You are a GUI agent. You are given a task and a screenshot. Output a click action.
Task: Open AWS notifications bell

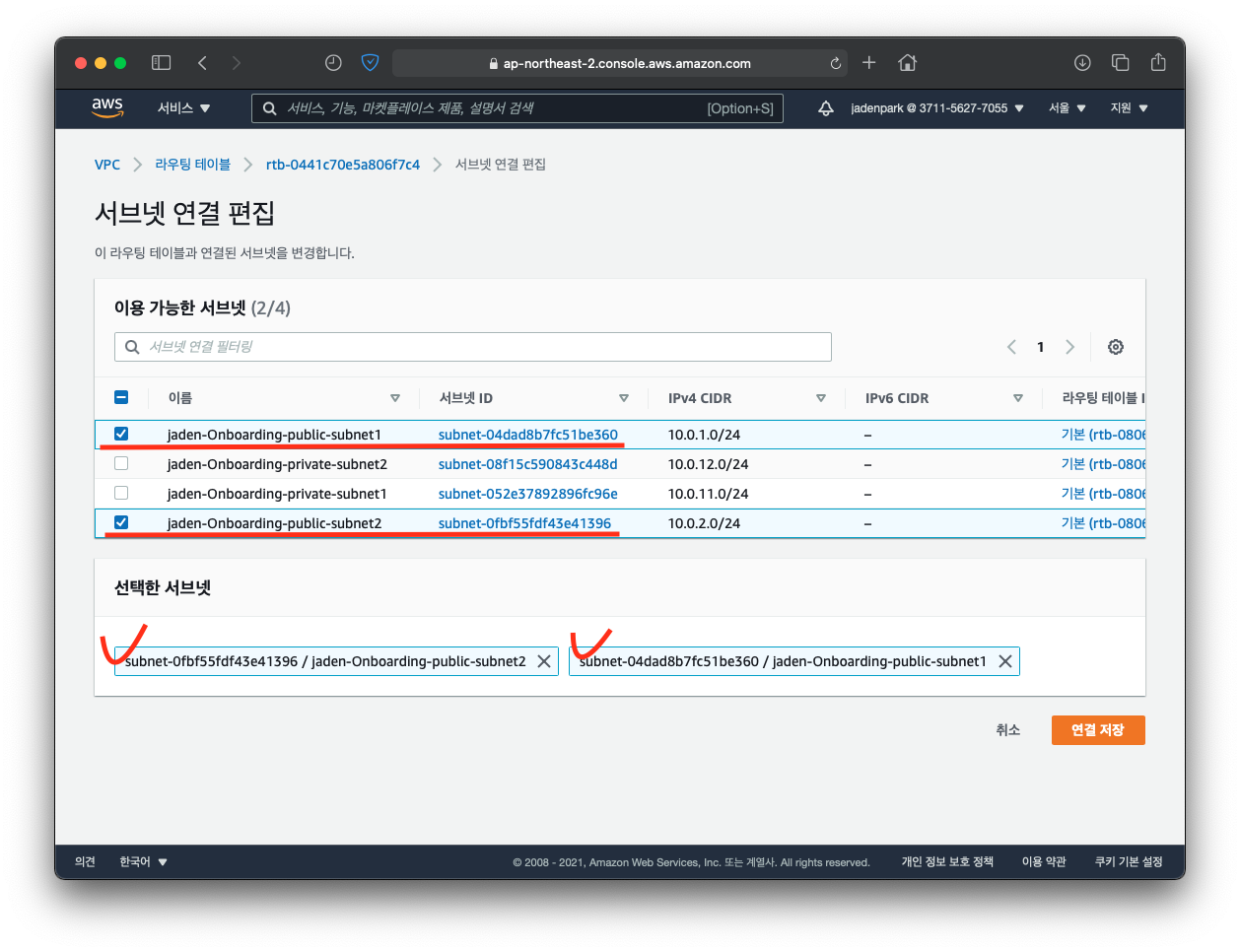point(826,108)
